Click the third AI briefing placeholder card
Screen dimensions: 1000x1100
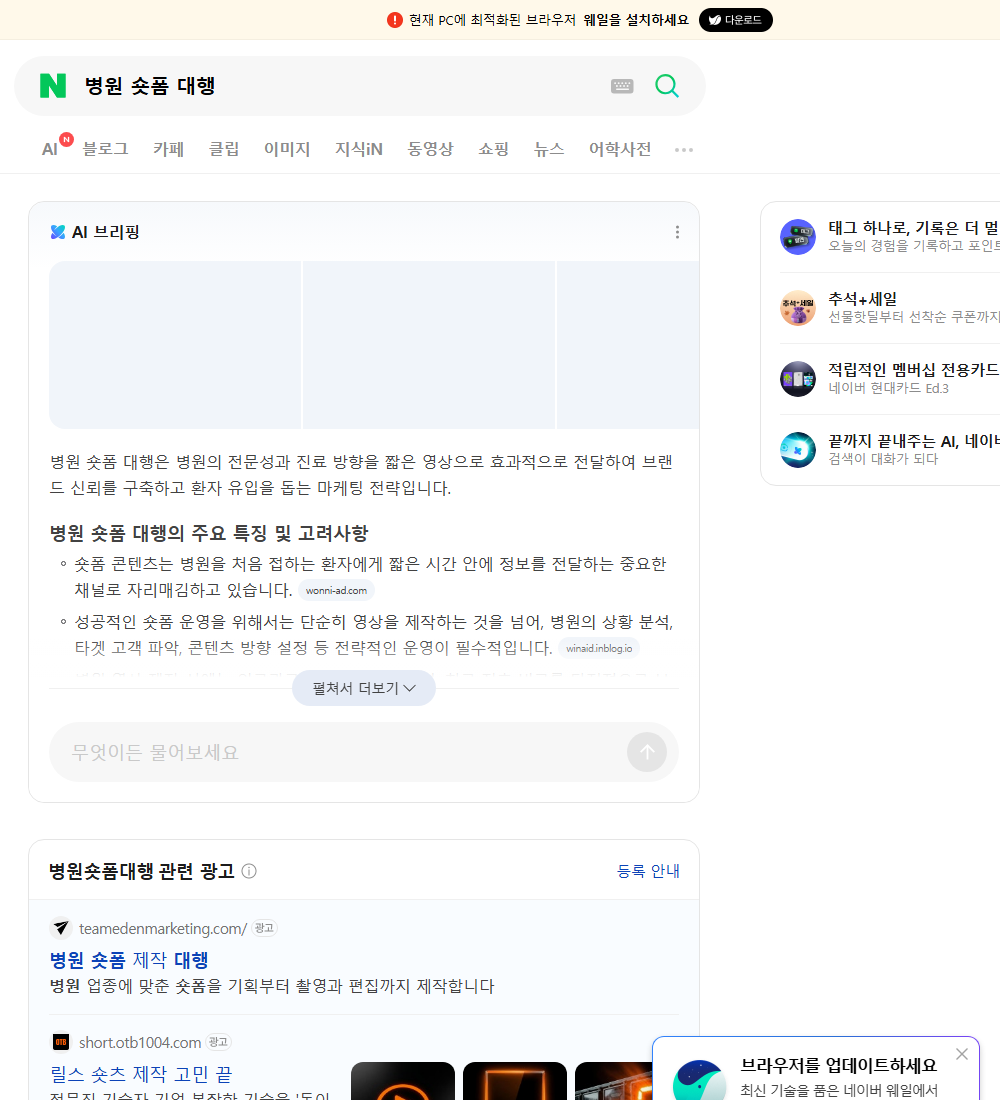coord(628,345)
